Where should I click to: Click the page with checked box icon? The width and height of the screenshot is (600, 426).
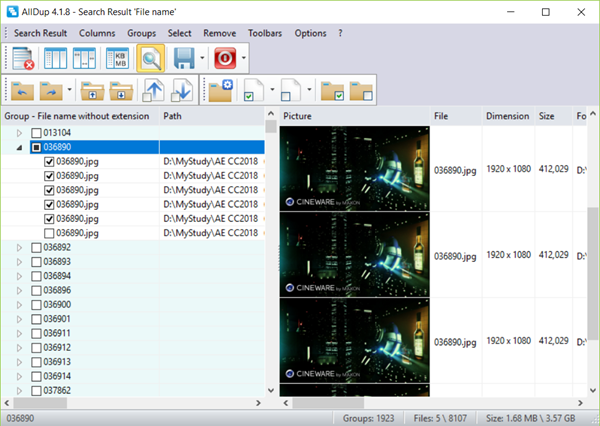pos(253,90)
